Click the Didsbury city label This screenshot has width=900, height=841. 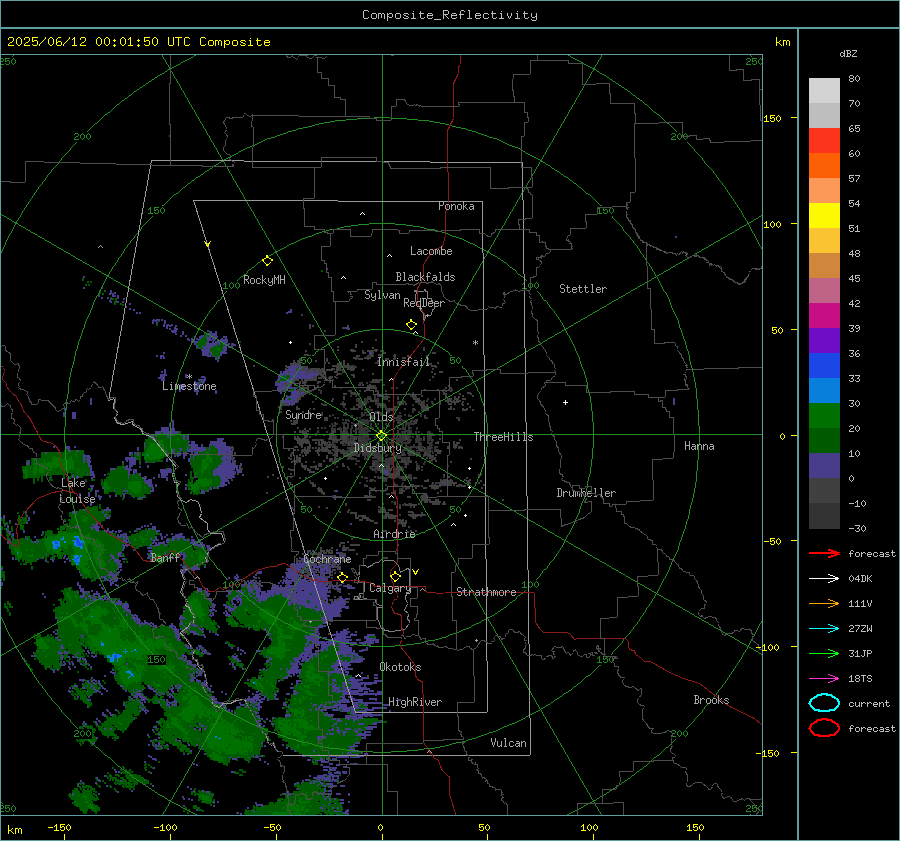click(x=377, y=448)
